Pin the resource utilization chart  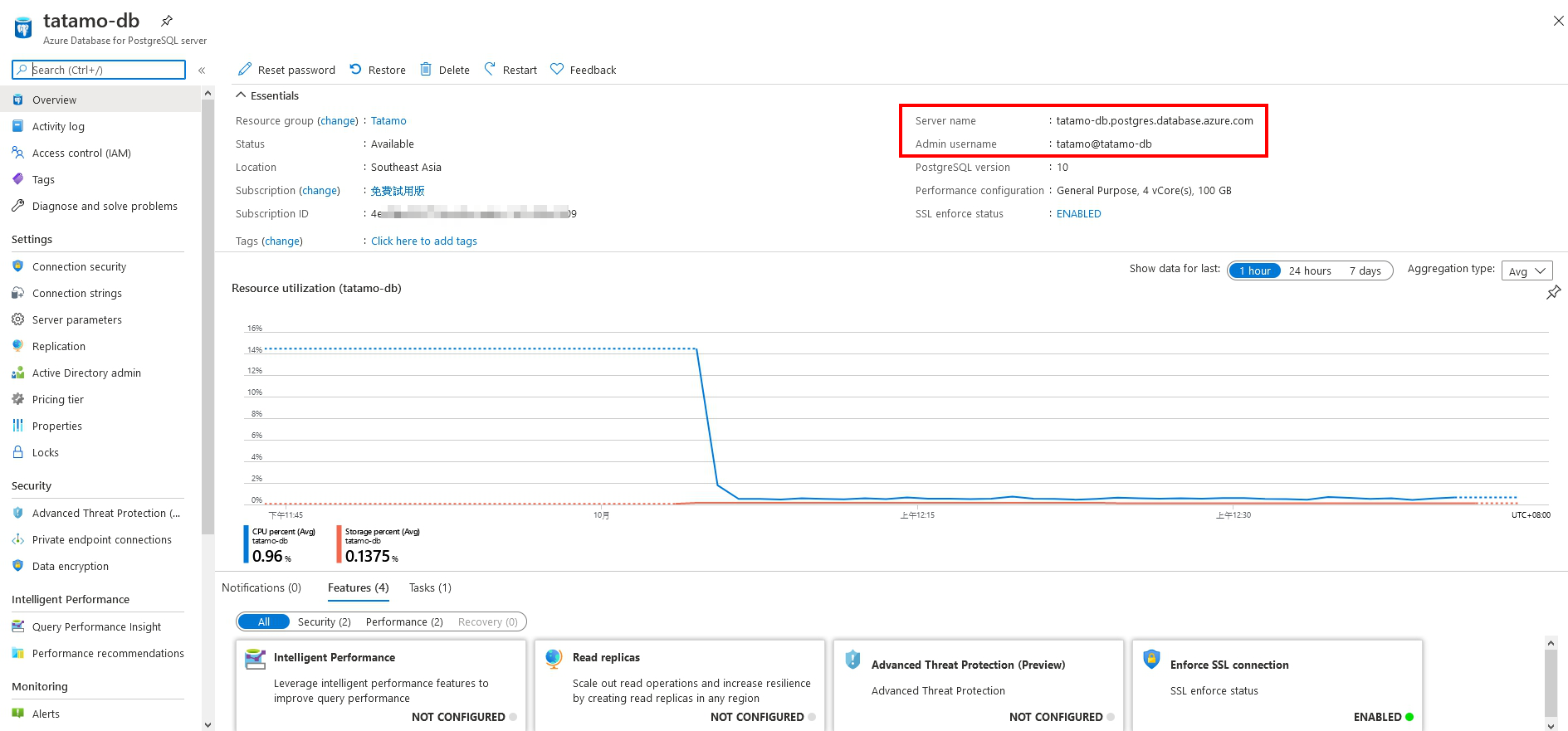click(x=1553, y=292)
